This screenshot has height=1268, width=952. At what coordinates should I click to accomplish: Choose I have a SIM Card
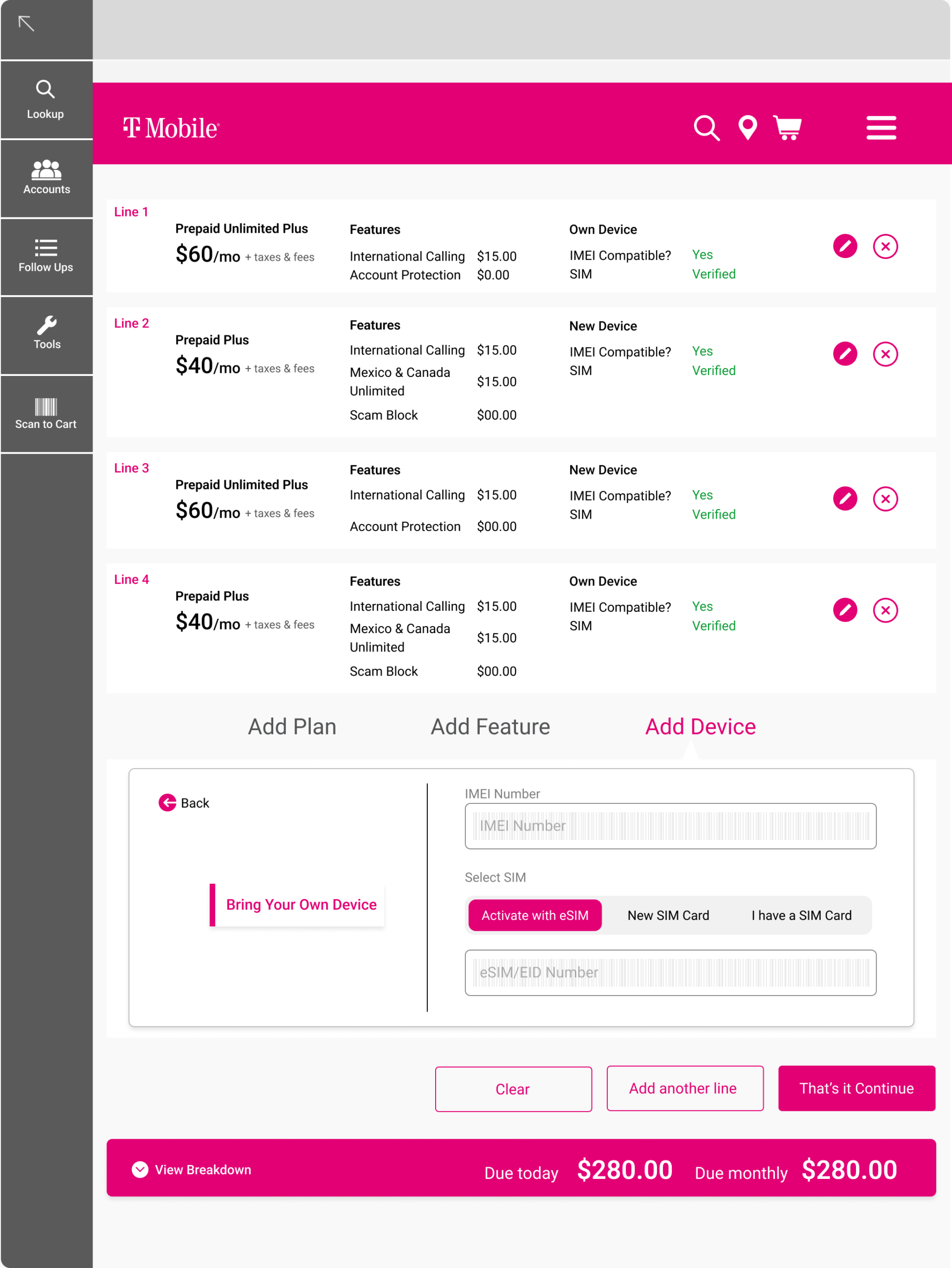801,915
